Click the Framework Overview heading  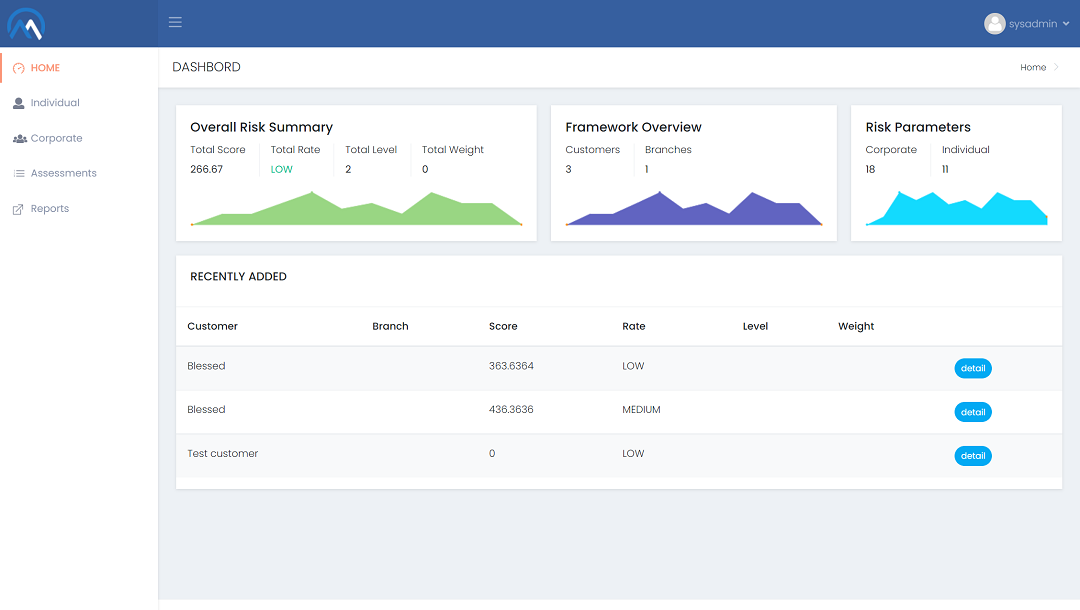tap(633, 127)
